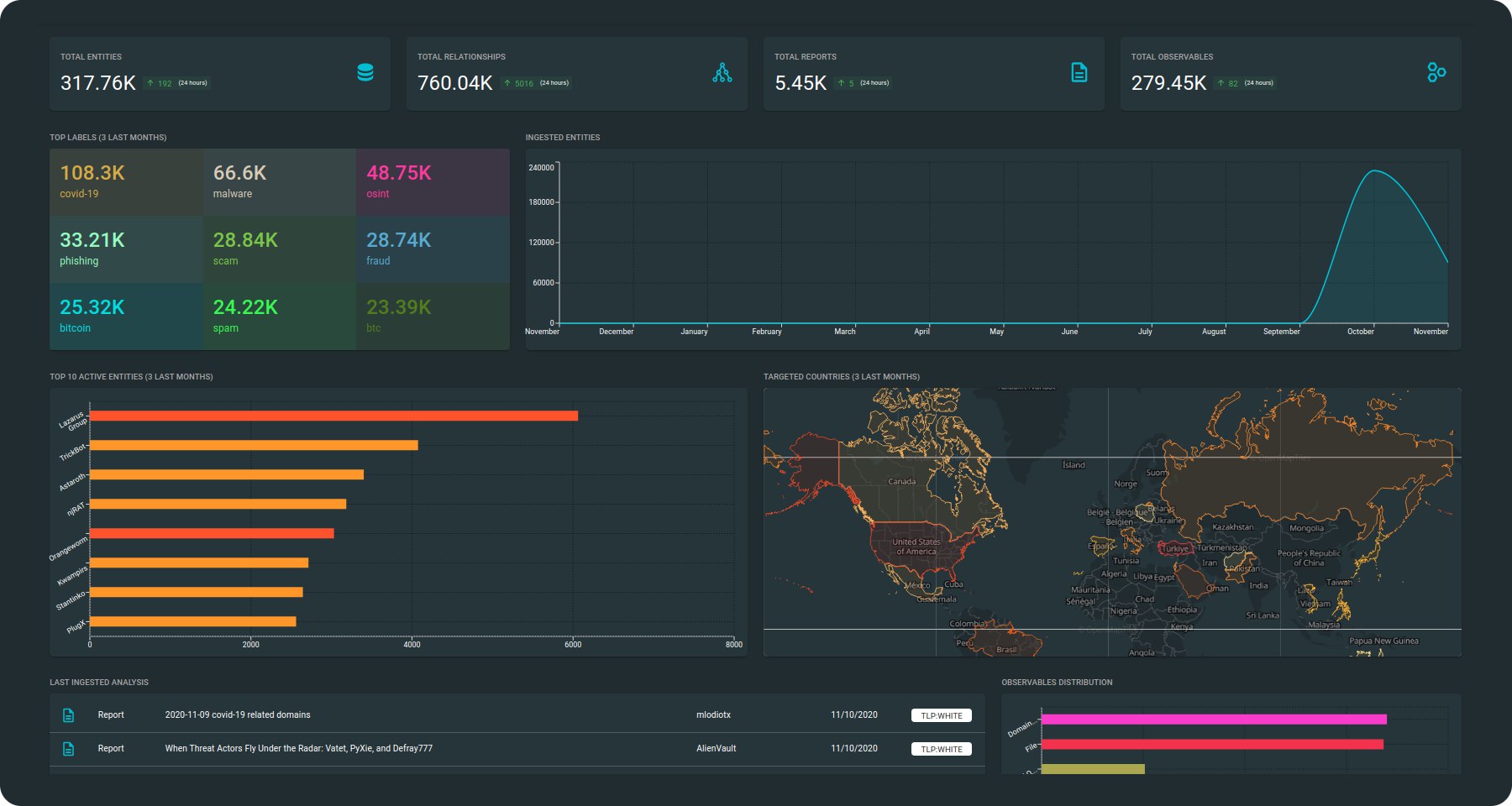
Task: Open '2020-11-09 covid-19 related domains' report
Action: (238, 715)
